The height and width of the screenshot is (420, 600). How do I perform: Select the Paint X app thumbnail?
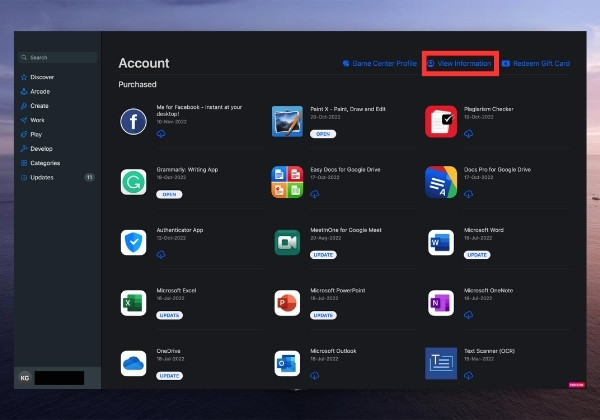(x=287, y=122)
